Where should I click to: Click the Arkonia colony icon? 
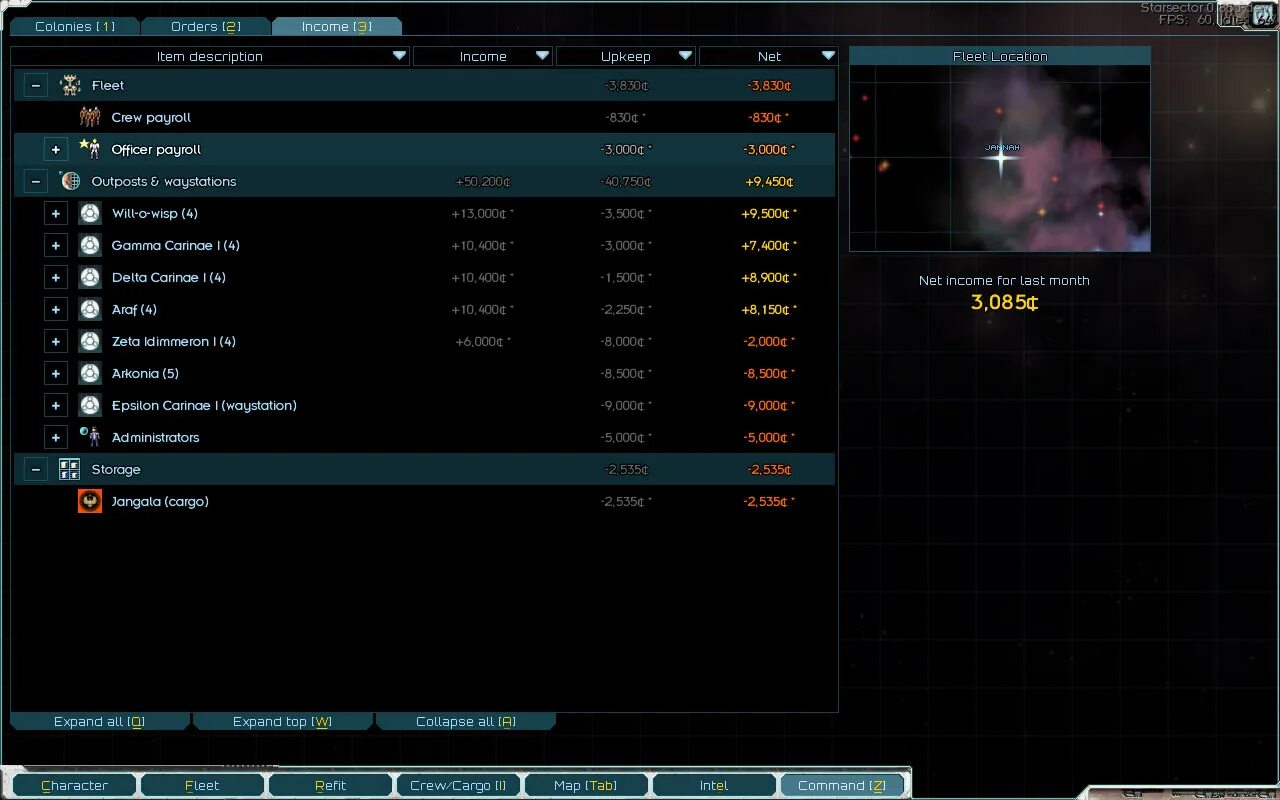[90, 373]
